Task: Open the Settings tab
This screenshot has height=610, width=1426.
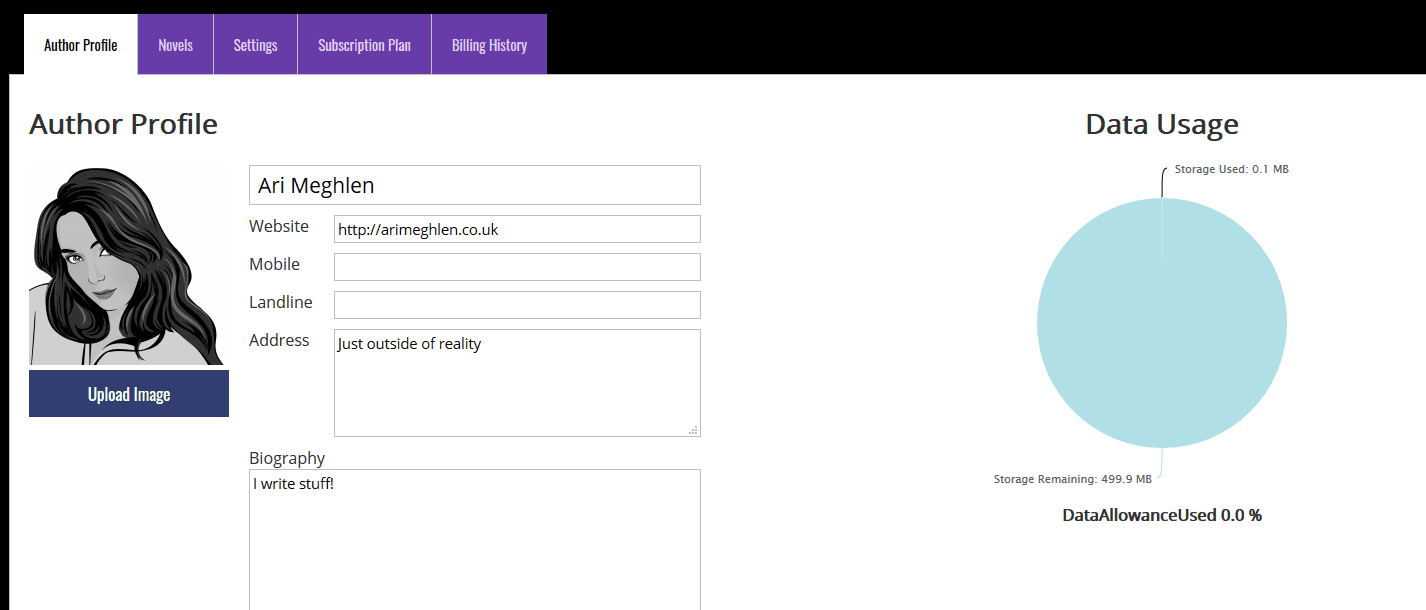Action: [255, 45]
